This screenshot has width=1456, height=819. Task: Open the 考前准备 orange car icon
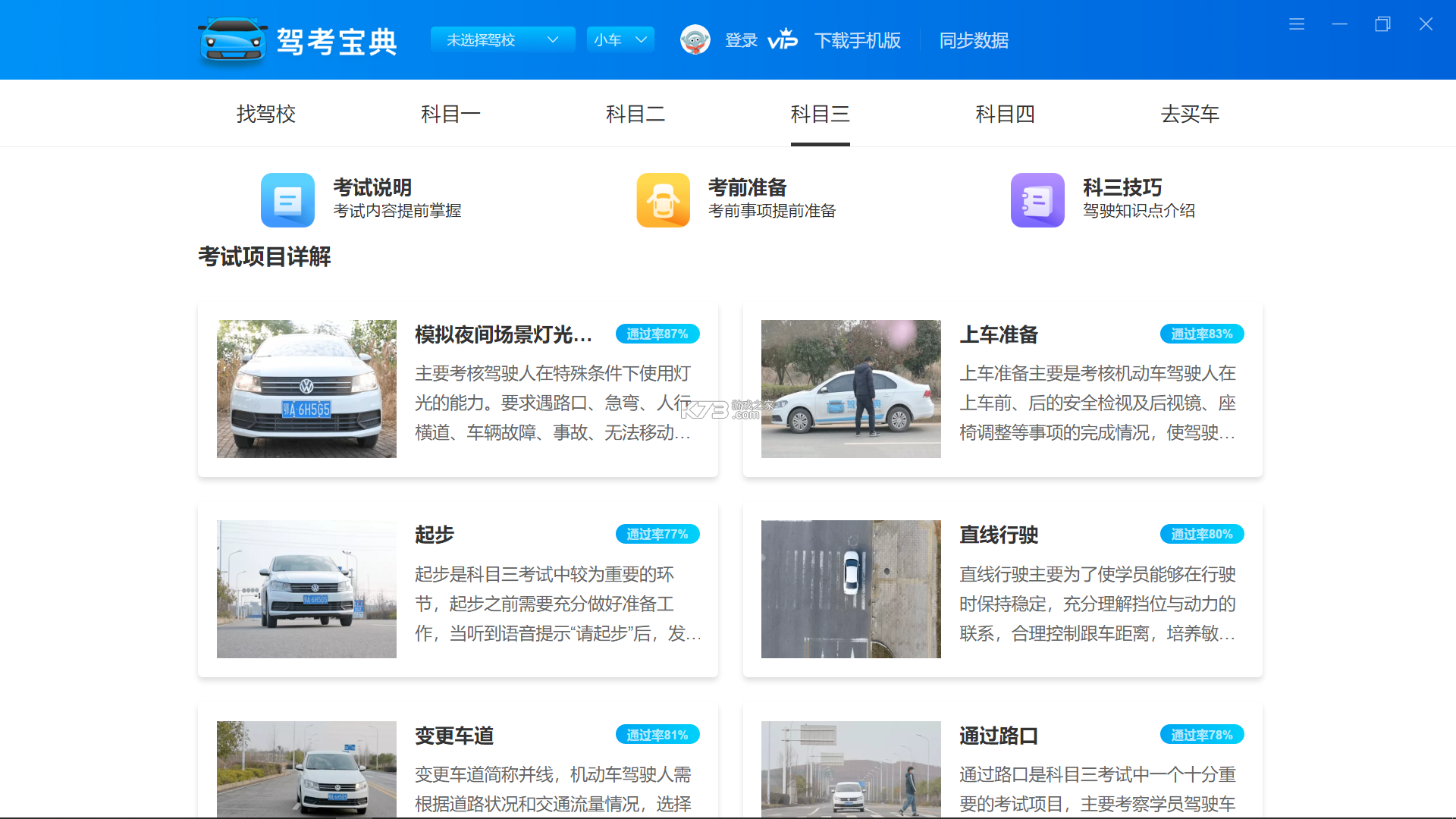click(663, 200)
